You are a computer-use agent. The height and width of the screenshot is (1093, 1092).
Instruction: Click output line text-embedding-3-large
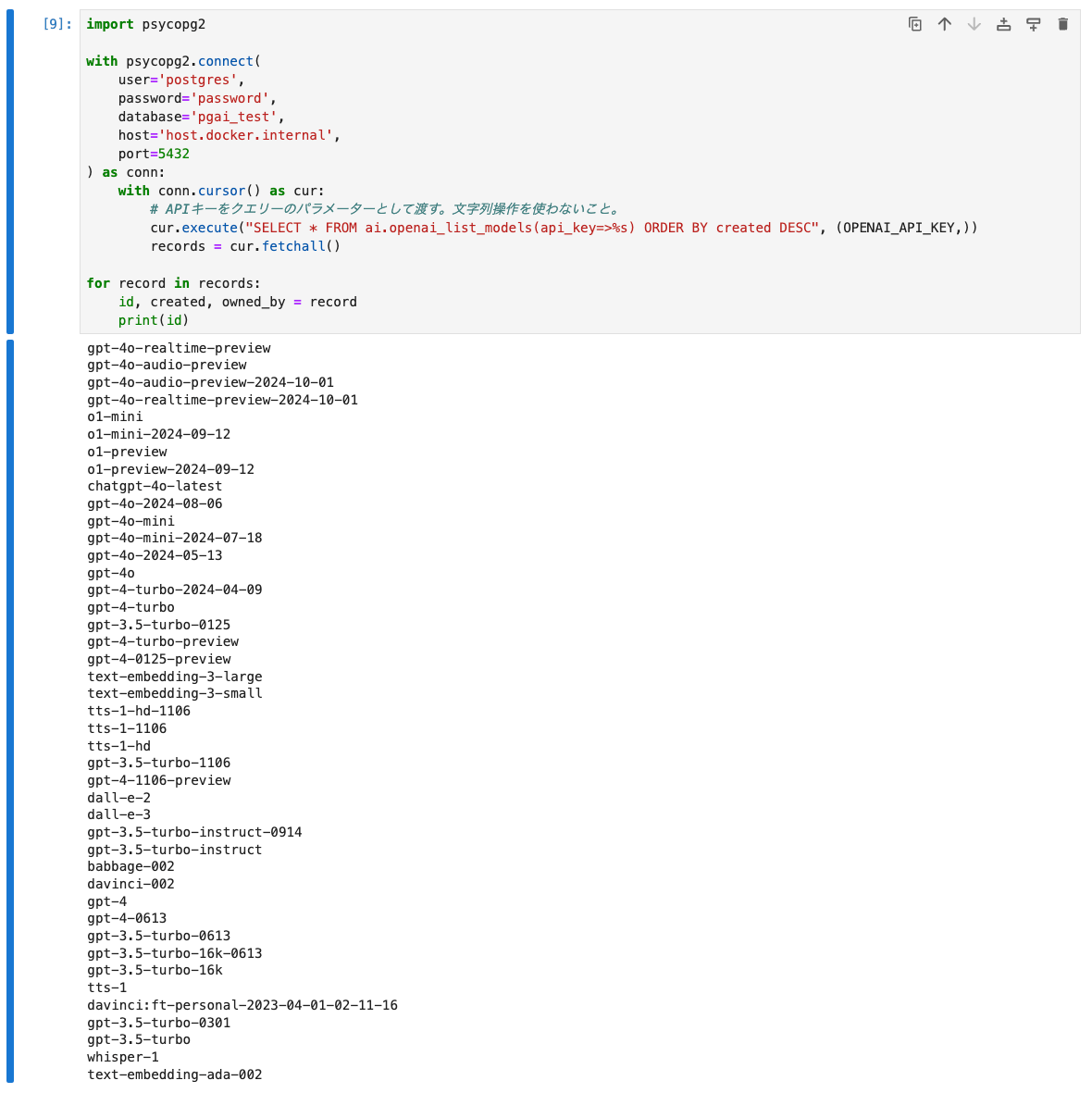(175, 677)
